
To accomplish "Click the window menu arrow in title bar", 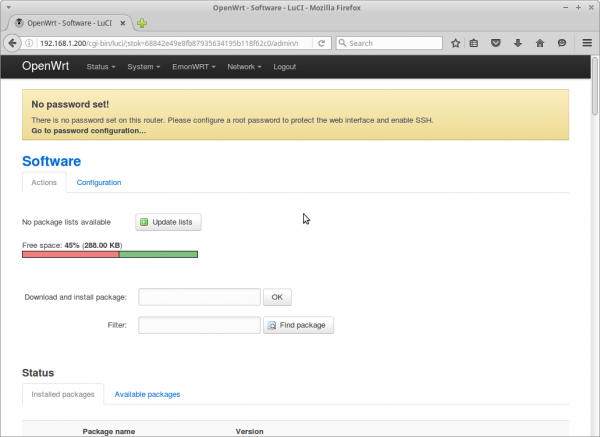I will pyautogui.click(x=8, y=7).
